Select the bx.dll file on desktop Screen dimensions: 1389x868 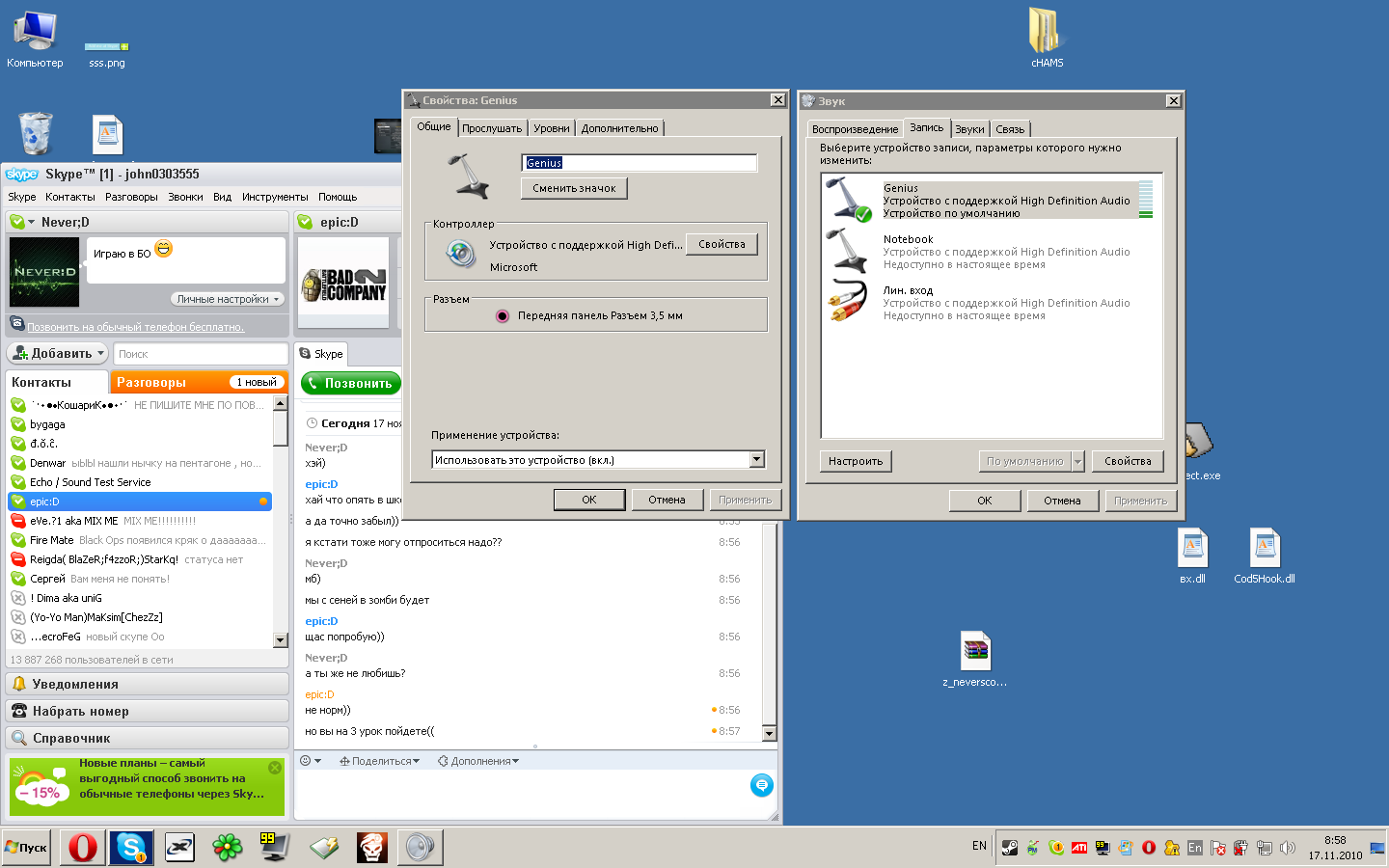tap(1193, 556)
